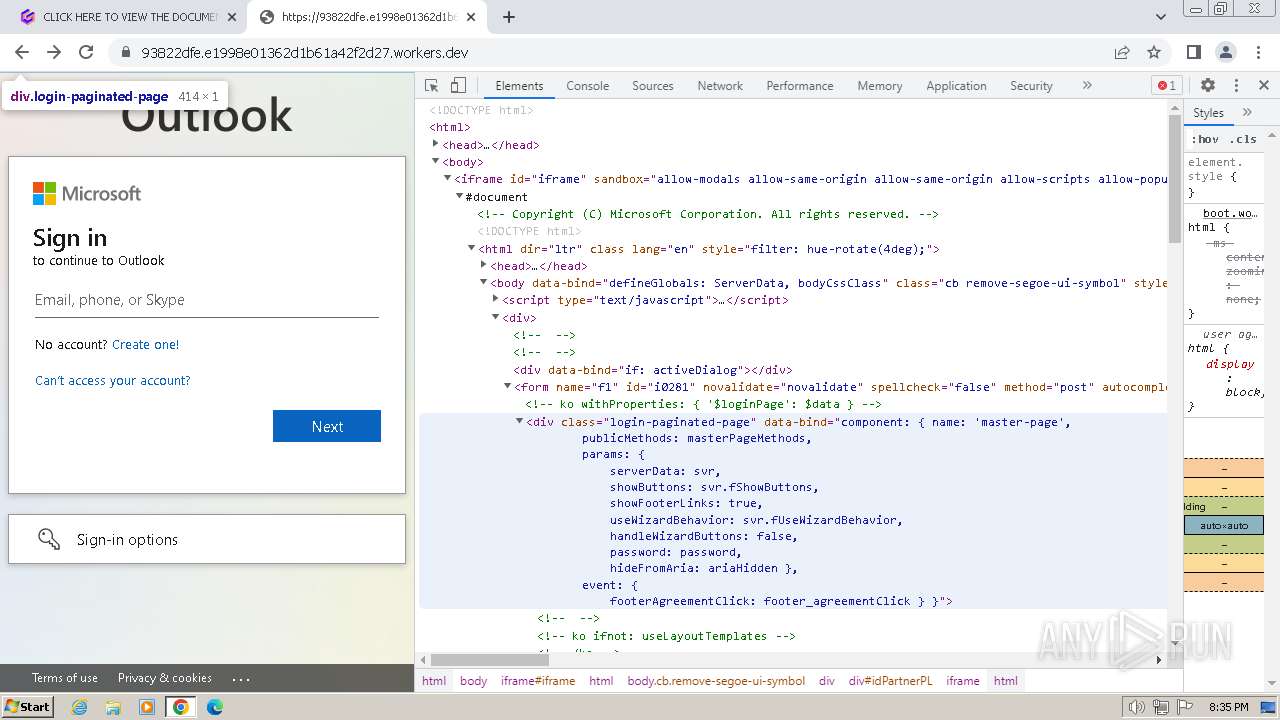
Task: Select the Styles pane tab
Action: [x=1208, y=112]
